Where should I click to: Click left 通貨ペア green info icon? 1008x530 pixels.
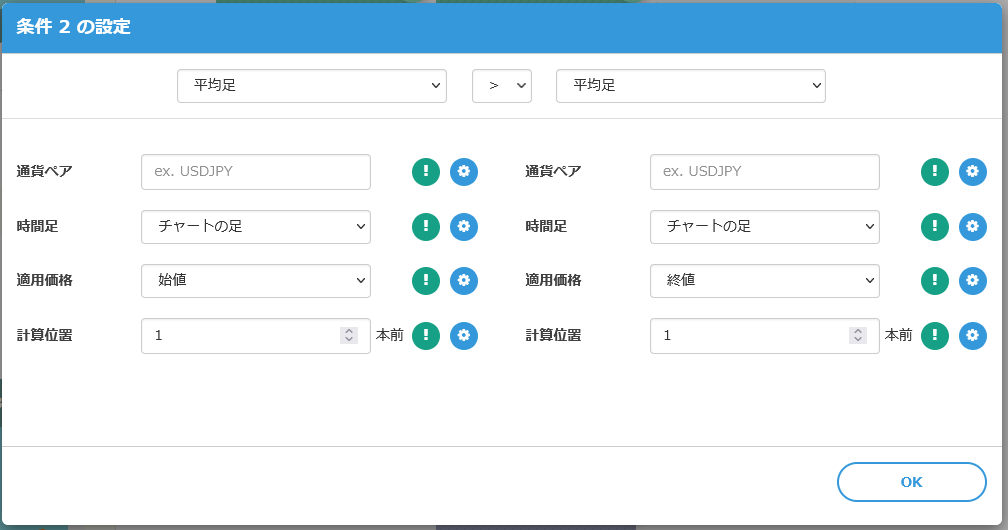(x=426, y=172)
